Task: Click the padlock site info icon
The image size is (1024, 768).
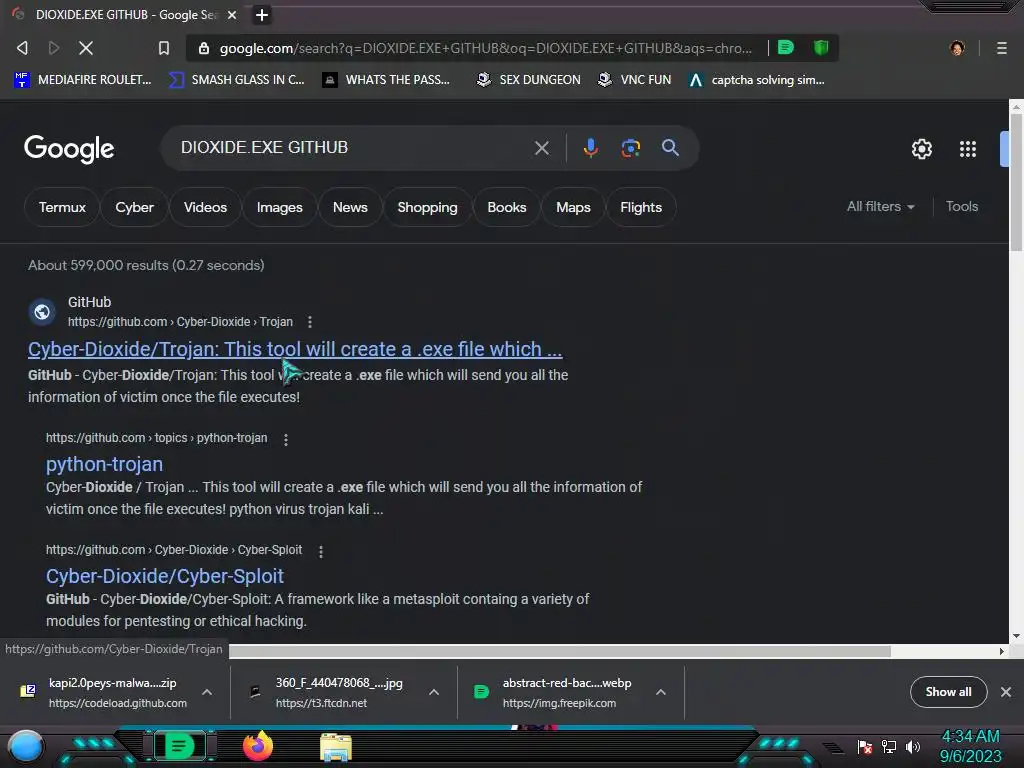Action: coord(204,48)
